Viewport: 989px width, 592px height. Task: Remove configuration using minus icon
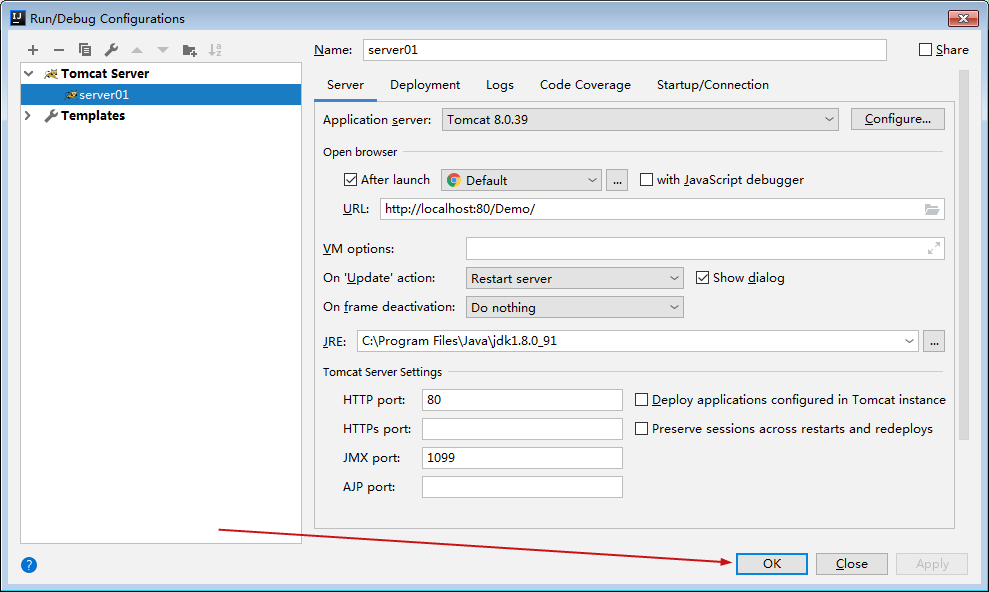(59, 50)
